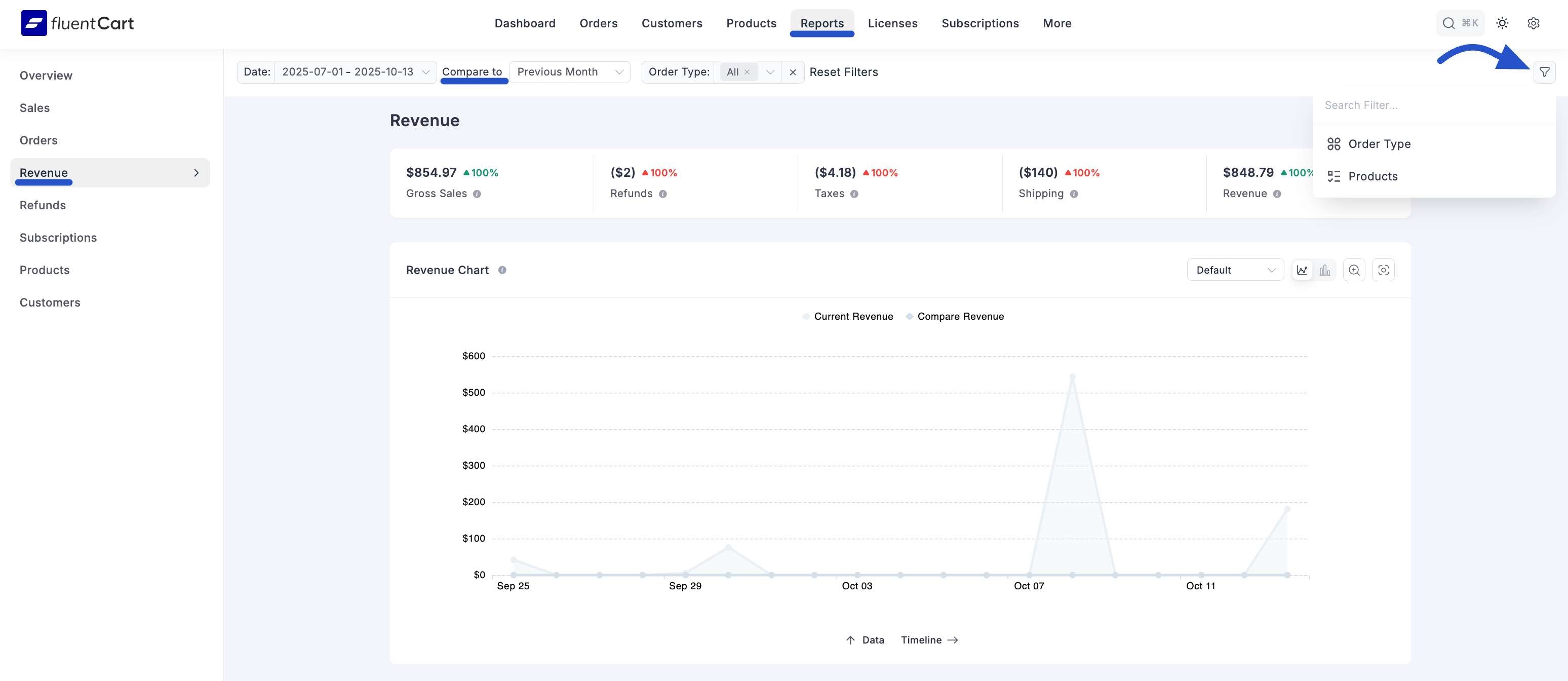Image resolution: width=1568 pixels, height=681 pixels.
Task: Remove the All order type tag
Action: 747,72
